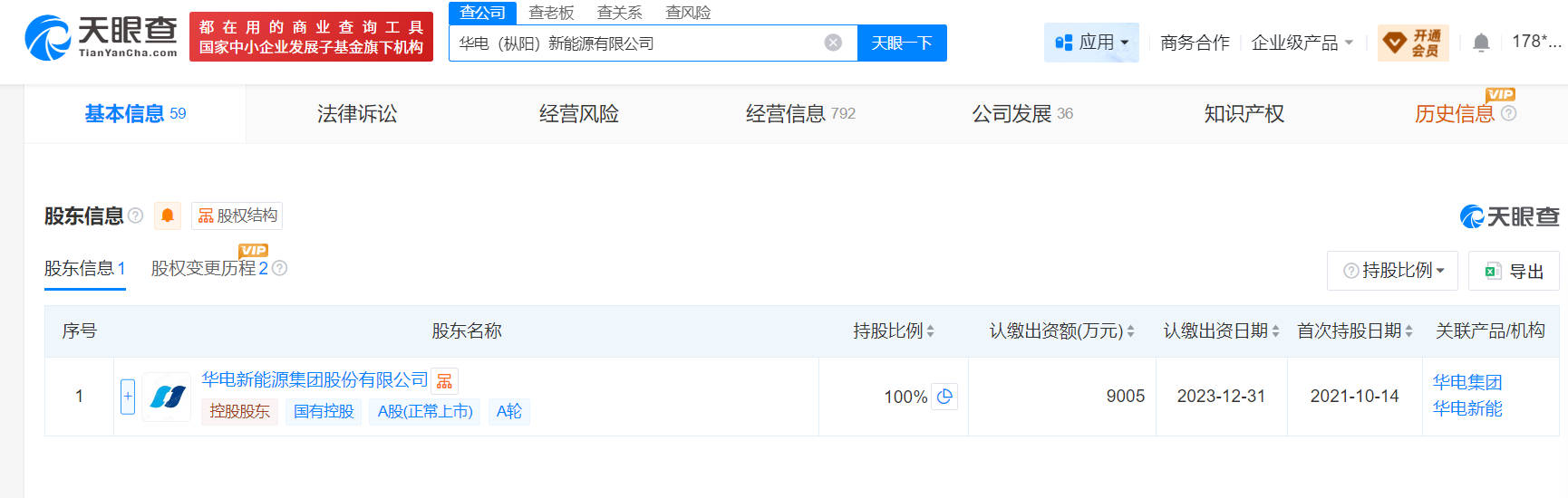This screenshot has width=1568, height=498.
Task: Click the 100% shareholding value
Action: tap(905, 397)
